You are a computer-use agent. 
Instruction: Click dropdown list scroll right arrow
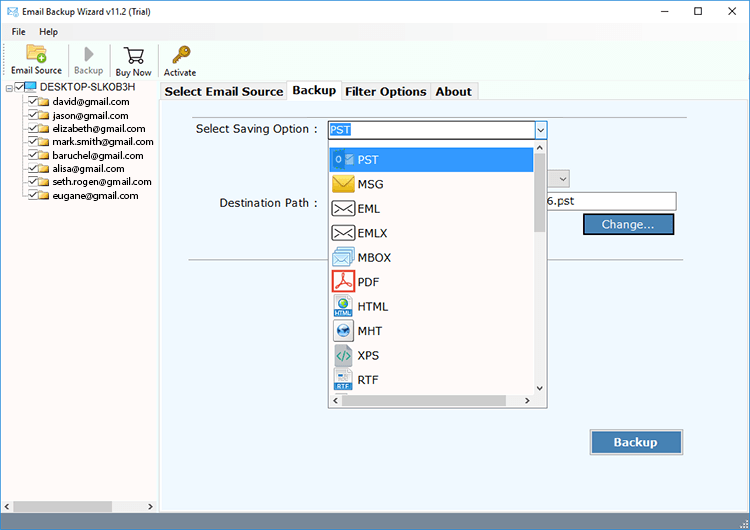[527, 400]
